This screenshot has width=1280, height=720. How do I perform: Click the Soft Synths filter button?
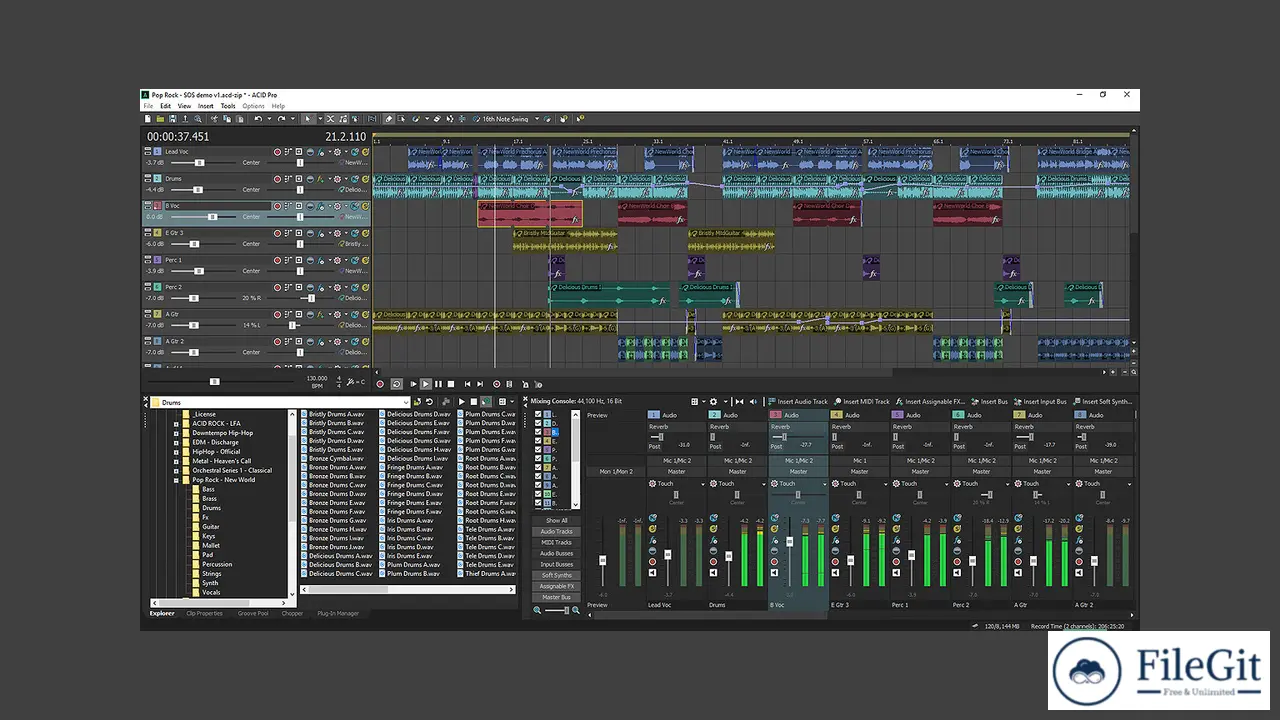coord(556,576)
